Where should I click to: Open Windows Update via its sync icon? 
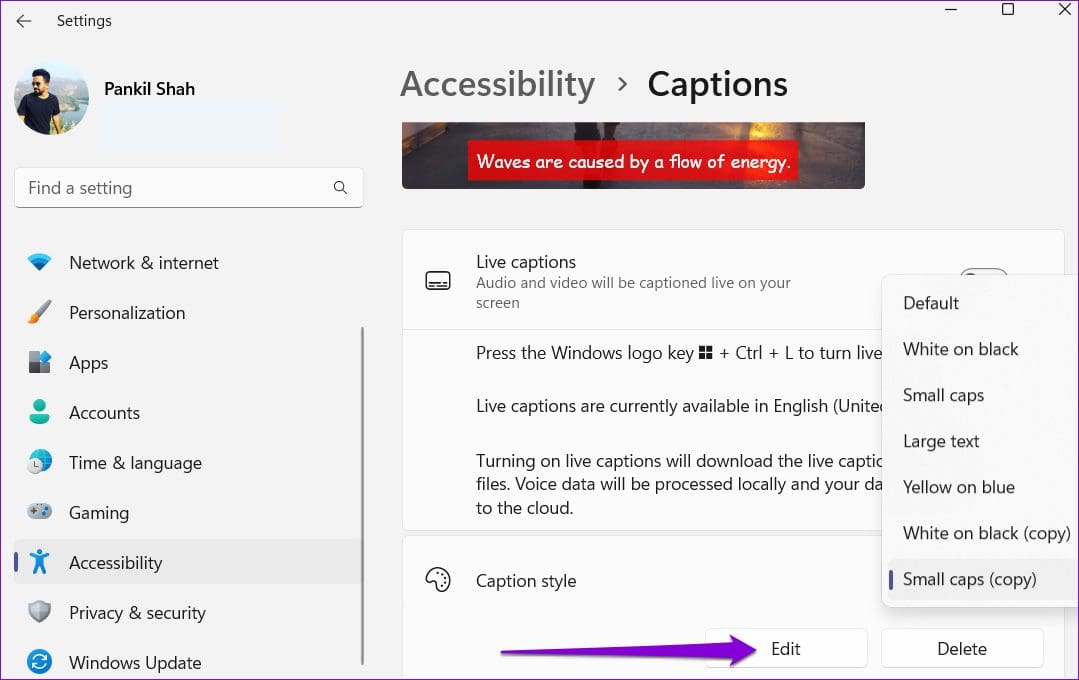click(x=40, y=662)
